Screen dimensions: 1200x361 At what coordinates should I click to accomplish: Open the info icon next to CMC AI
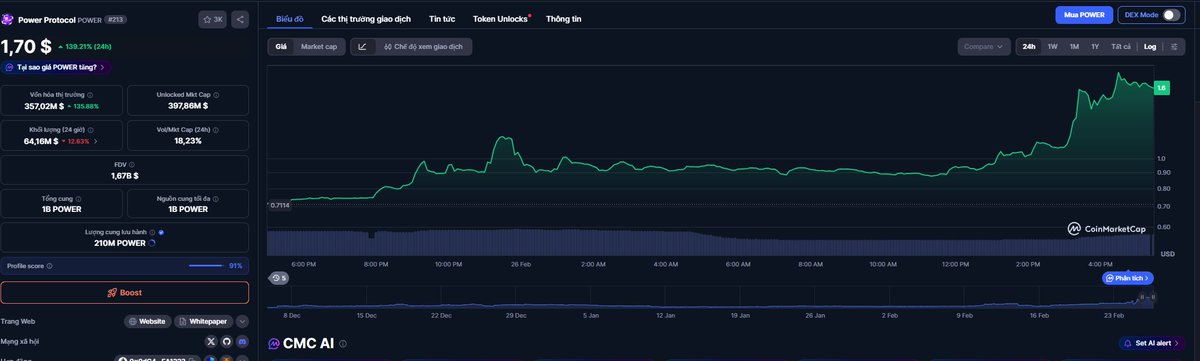pos(343,344)
